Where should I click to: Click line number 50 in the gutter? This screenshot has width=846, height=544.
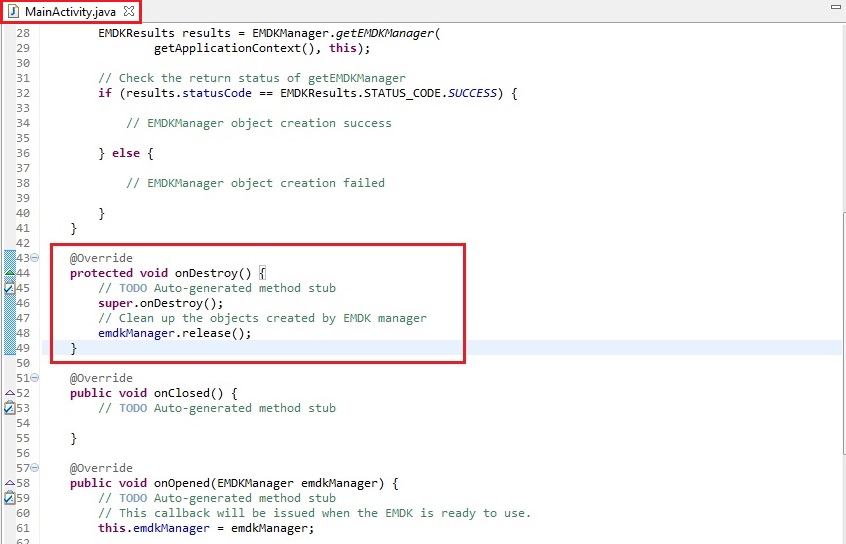(22, 363)
